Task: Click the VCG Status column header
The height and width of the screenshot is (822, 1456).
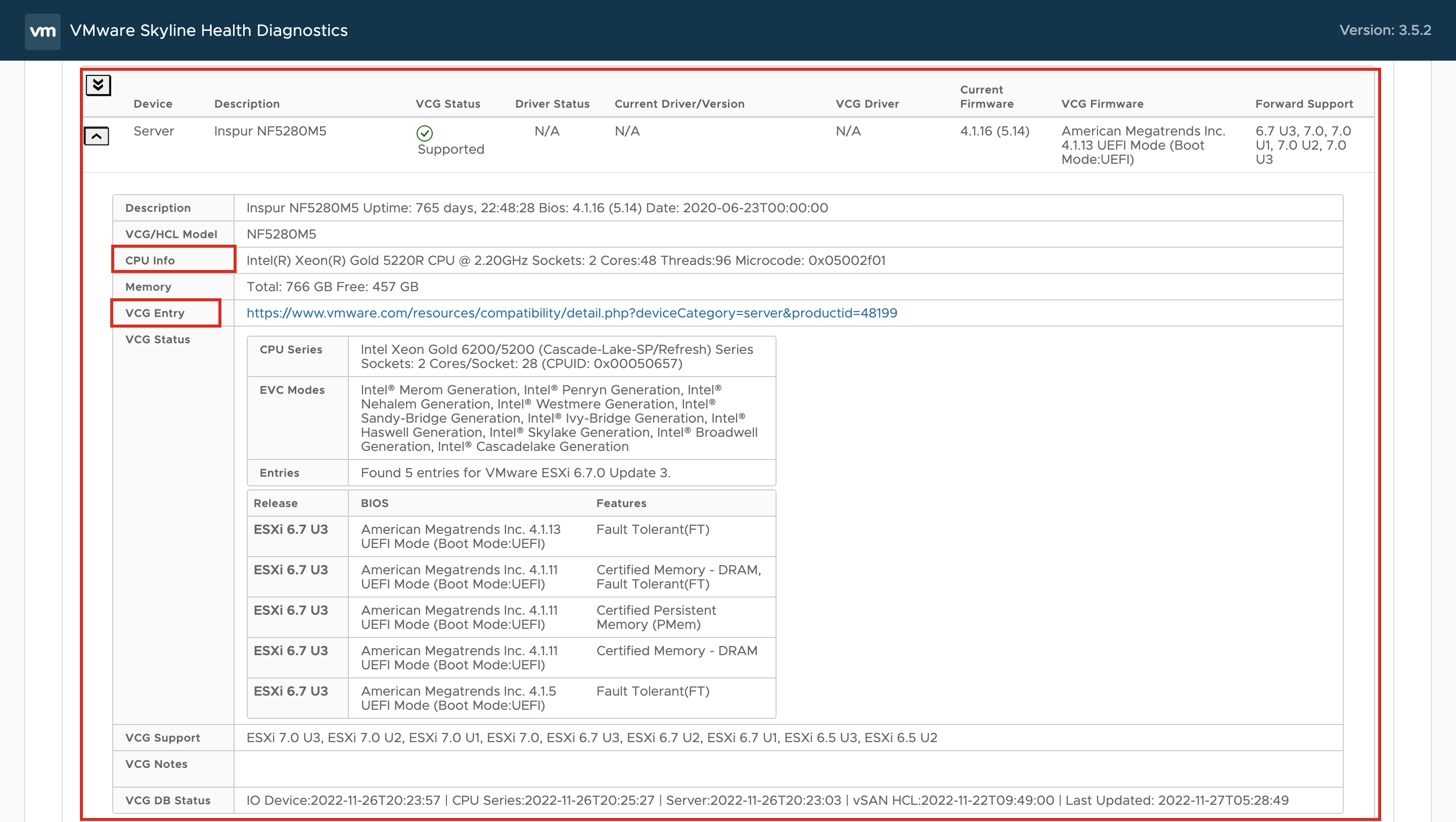Action: click(x=447, y=104)
